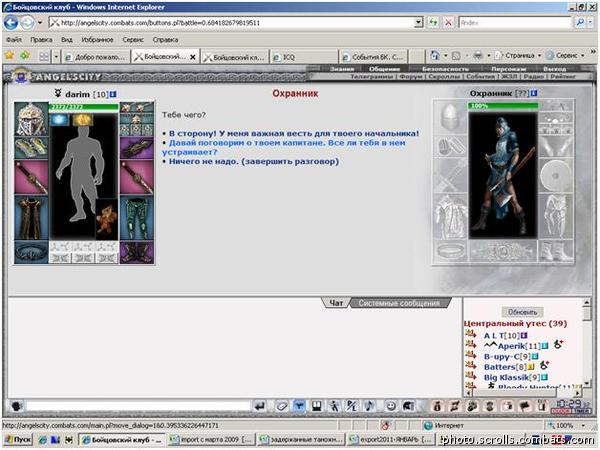This screenshot has height=450, width=600.
Task: Close the active Бойцовский browser tab
Action: click(x=193, y=57)
